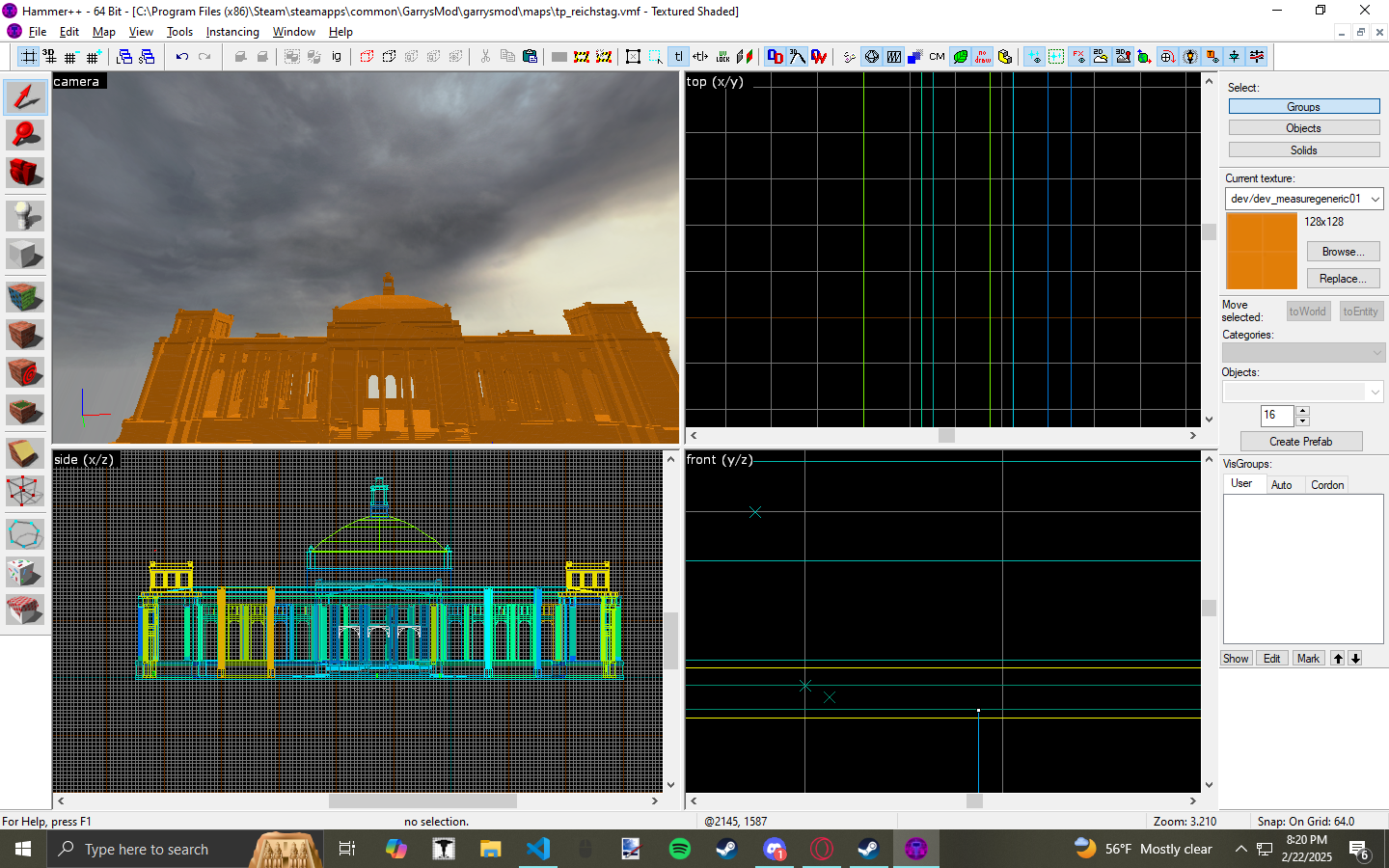Screen dimensions: 1389x868
Task: Click the orange current texture preview swatch
Action: pyautogui.click(x=1262, y=251)
